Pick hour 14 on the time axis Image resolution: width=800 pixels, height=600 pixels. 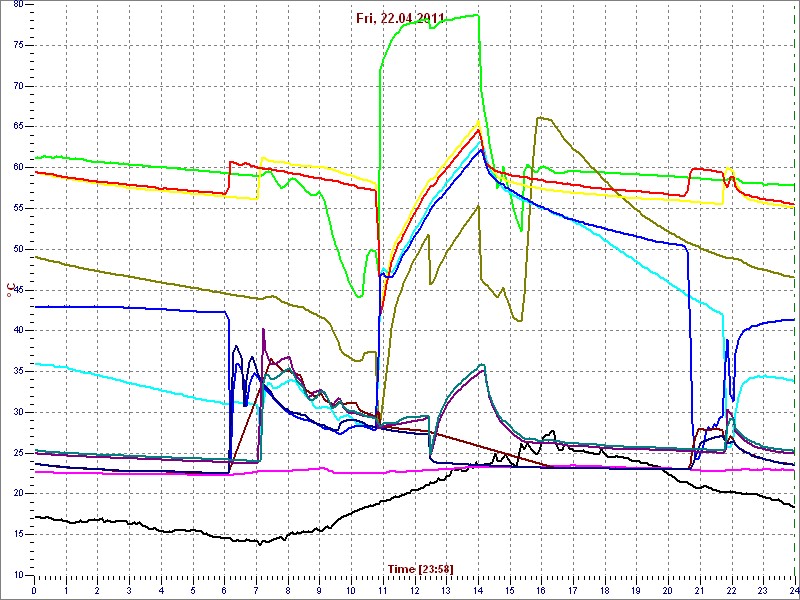pyautogui.click(x=478, y=590)
